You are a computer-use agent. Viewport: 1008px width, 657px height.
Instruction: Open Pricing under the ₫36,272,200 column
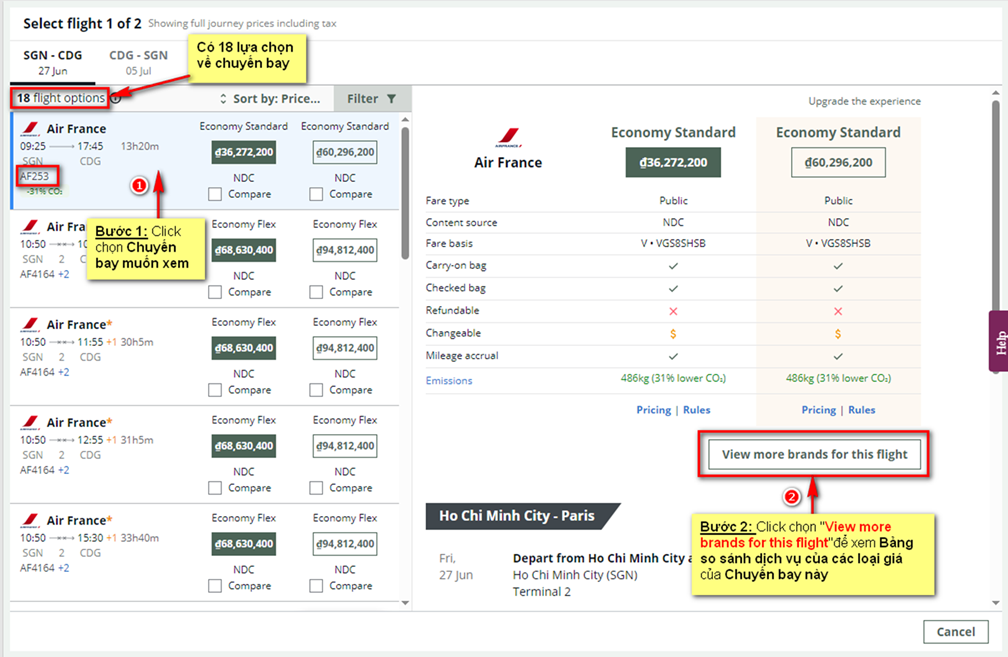coord(653,410)
